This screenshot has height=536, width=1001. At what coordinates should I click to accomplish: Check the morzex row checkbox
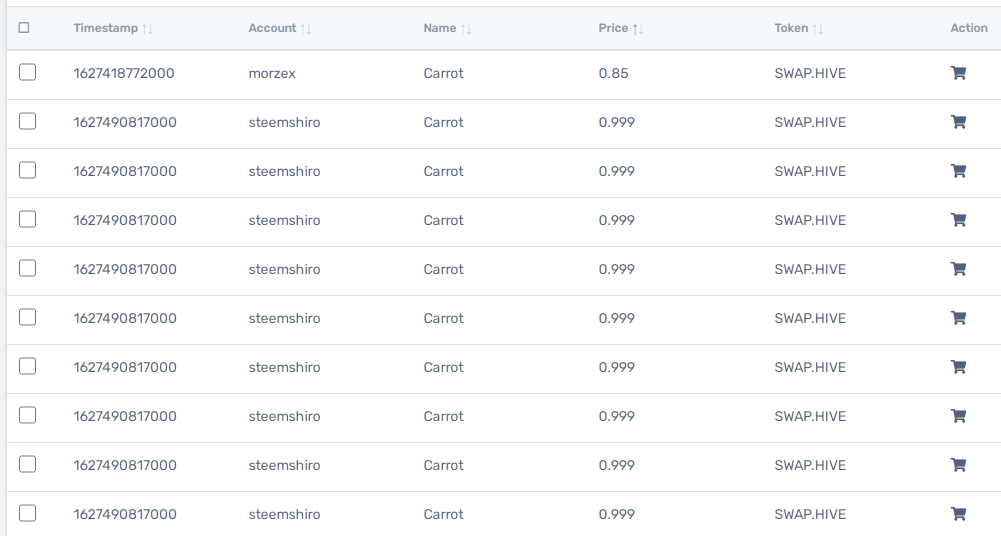tap(27, 72)
